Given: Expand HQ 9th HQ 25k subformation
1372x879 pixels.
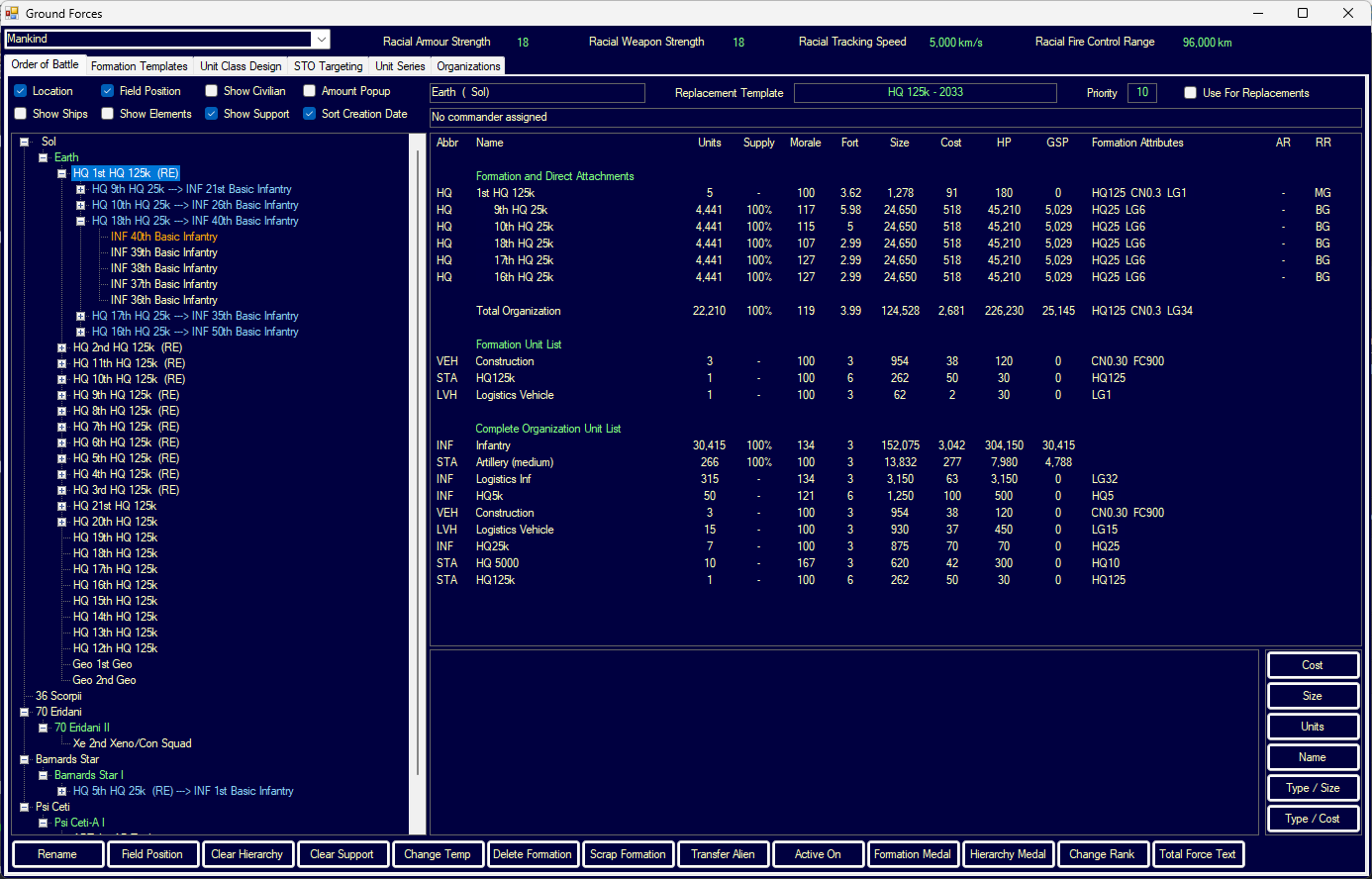Looking at the screenshot, I should [x=81, y=189].
